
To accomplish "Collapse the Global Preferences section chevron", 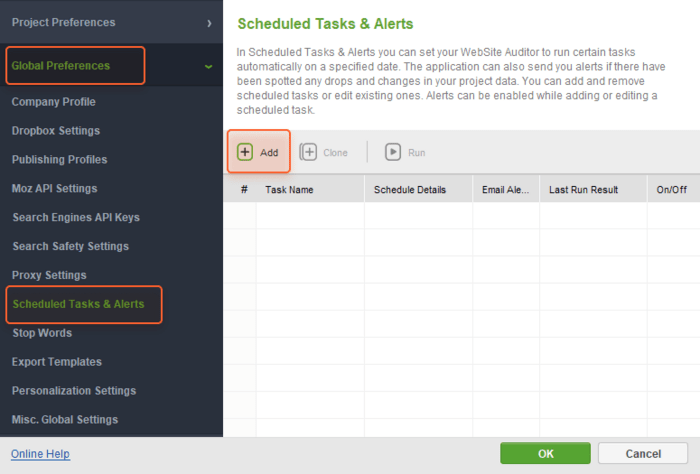I will coord(208,66).
